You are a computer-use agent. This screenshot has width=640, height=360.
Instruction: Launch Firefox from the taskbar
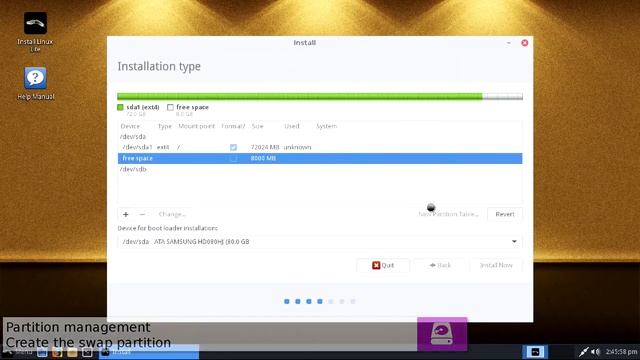tap(57, 352)
